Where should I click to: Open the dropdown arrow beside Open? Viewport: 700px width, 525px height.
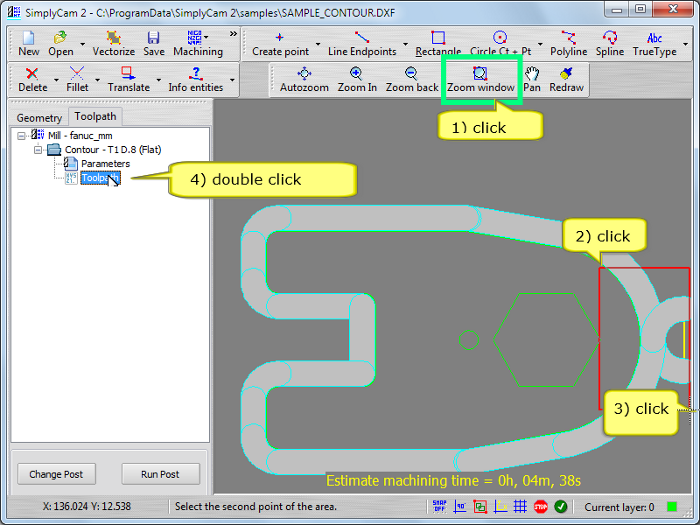81,44
